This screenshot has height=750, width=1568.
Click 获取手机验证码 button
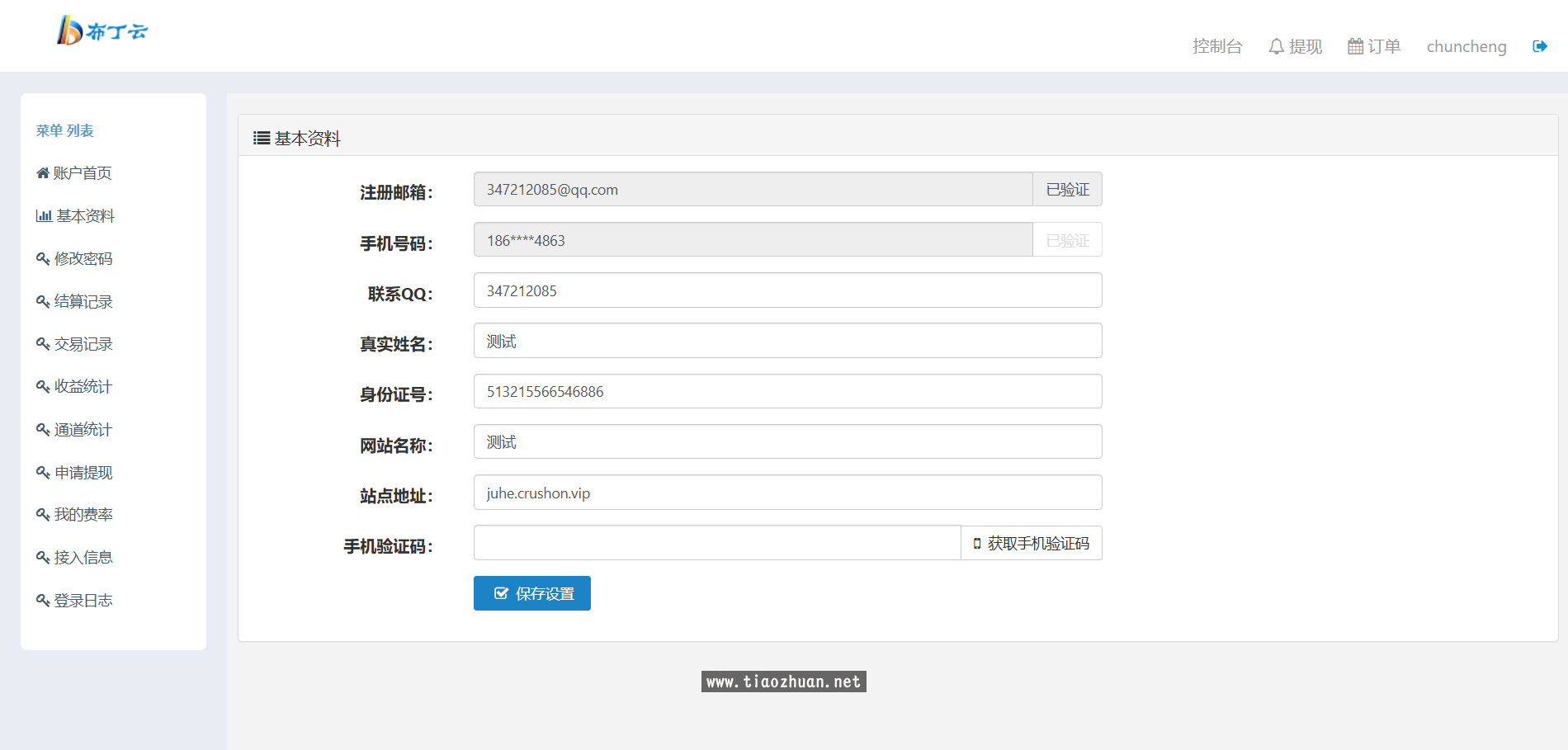click(1032, 543)
